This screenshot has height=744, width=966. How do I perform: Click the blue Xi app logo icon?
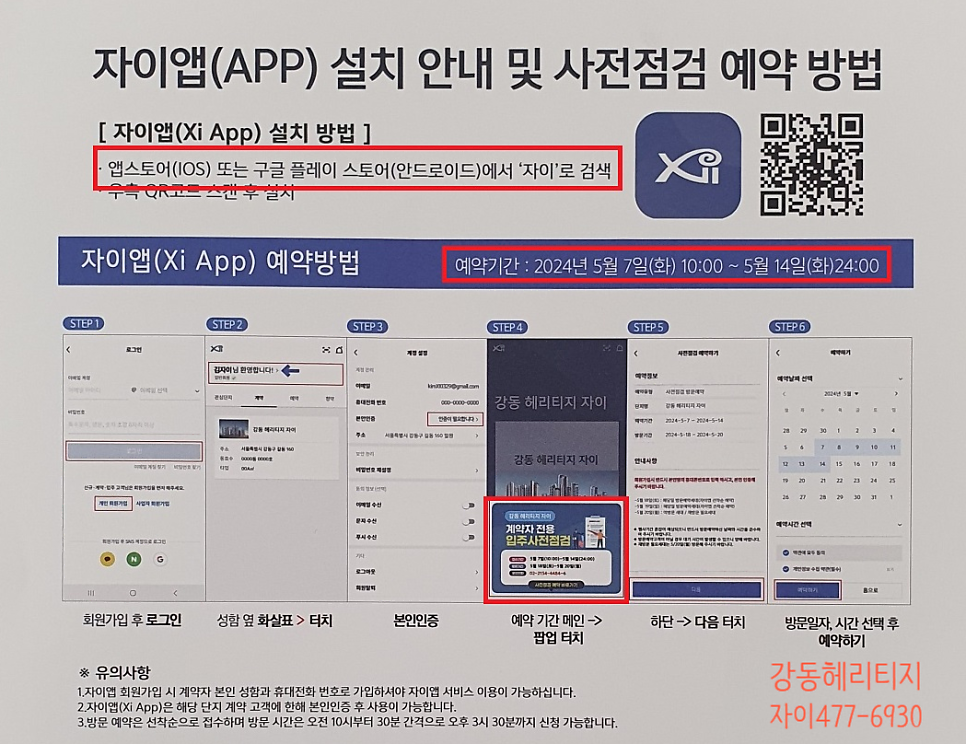[688, 165]
